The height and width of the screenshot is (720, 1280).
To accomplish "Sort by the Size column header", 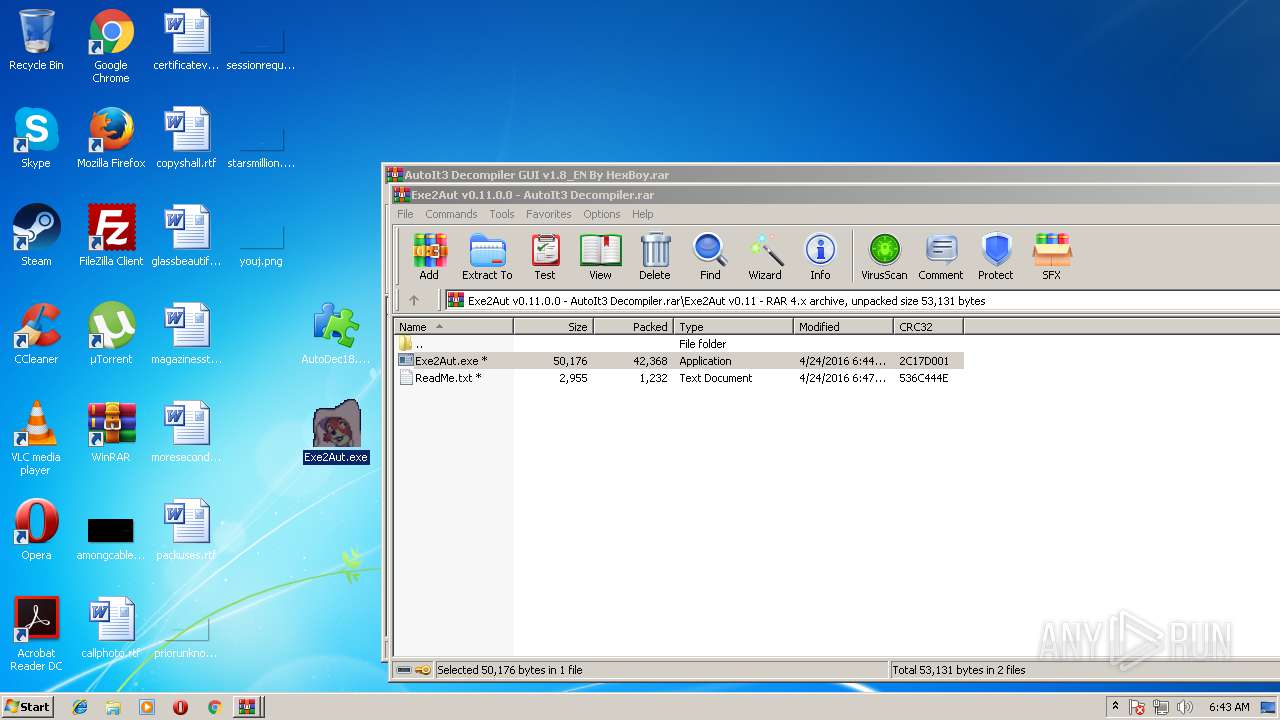I will [554, 327].
